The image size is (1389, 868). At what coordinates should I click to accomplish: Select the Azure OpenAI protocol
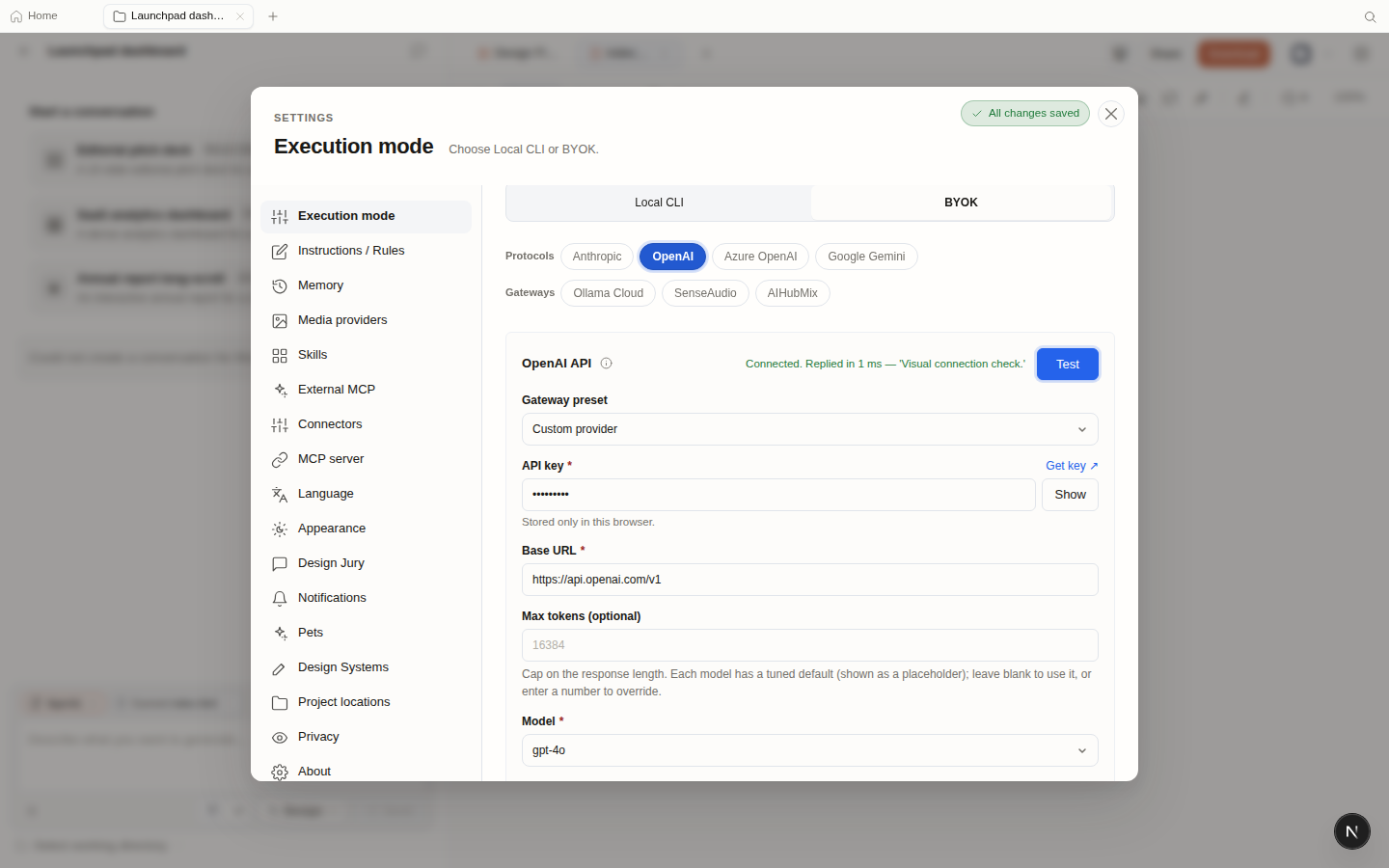point(760,257)
